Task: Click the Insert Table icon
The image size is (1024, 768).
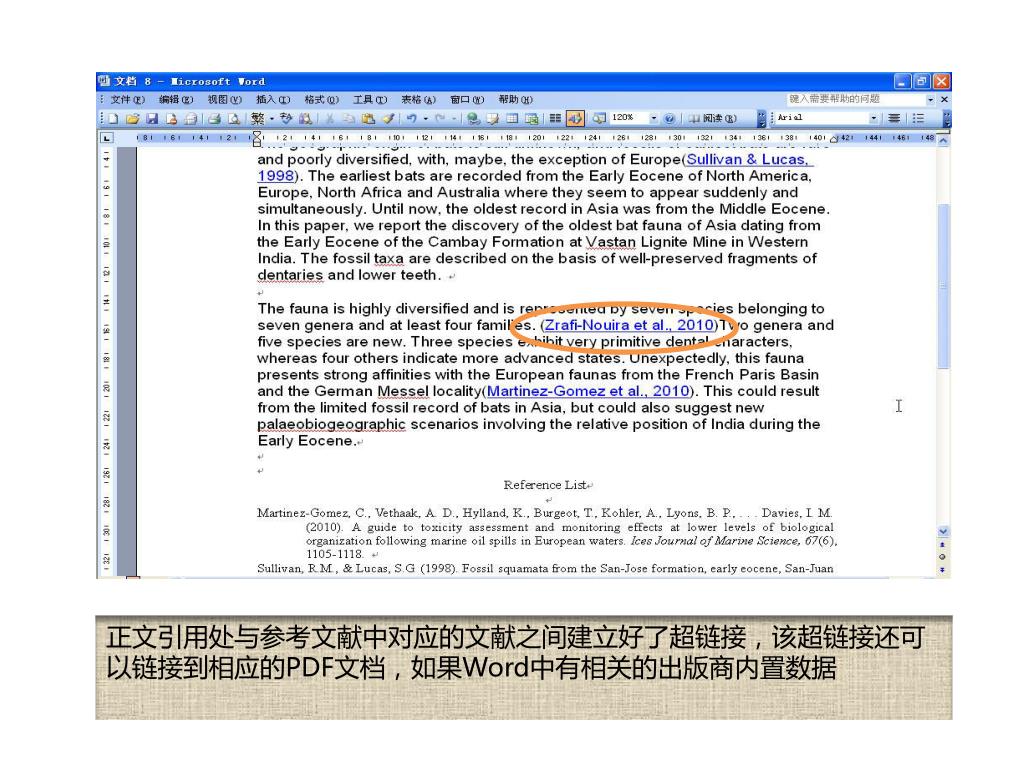Action: tap(513, 119)
